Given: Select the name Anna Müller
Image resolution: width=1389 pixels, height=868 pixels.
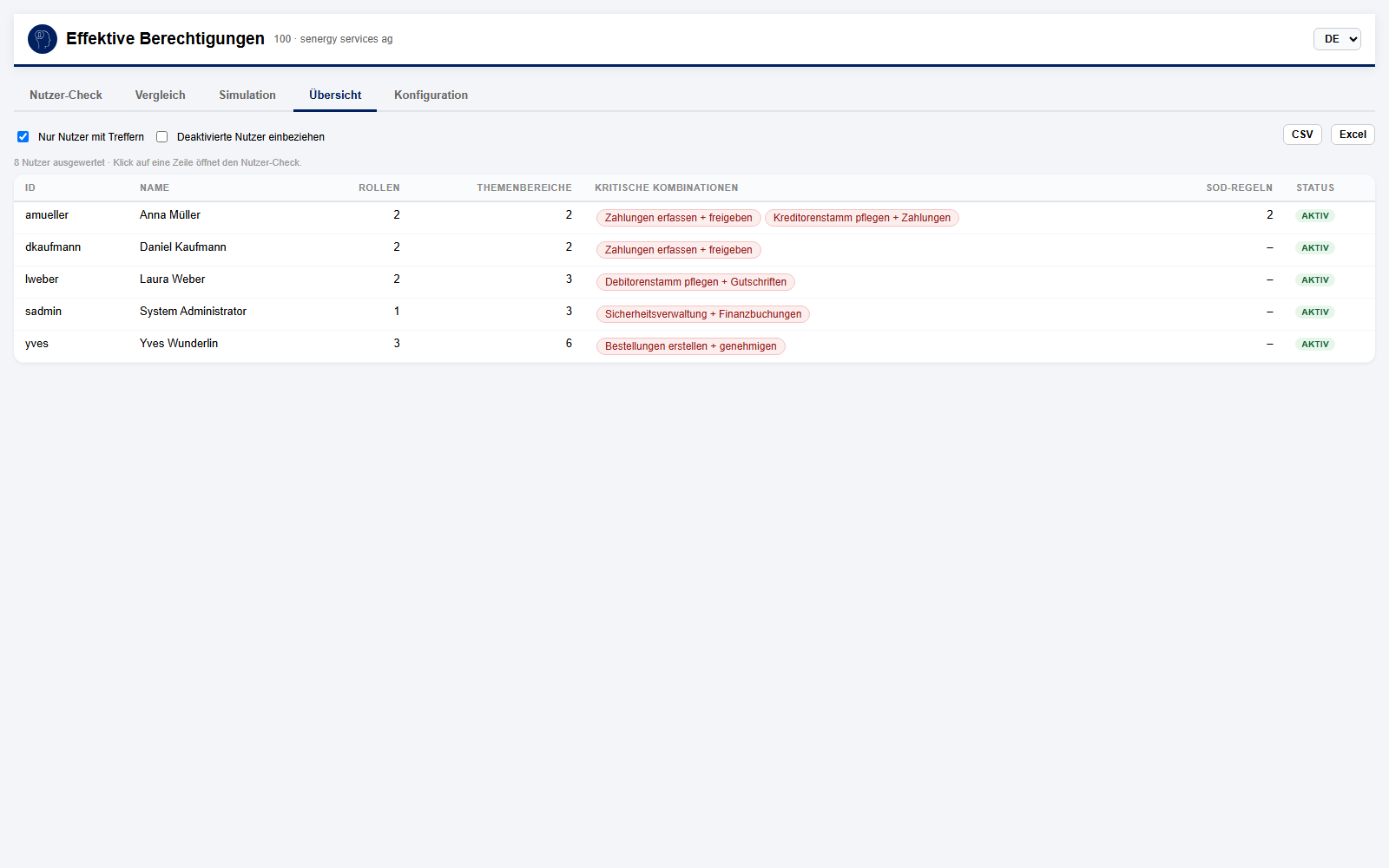Looking at the screenshot, I should tap(170, 215).
